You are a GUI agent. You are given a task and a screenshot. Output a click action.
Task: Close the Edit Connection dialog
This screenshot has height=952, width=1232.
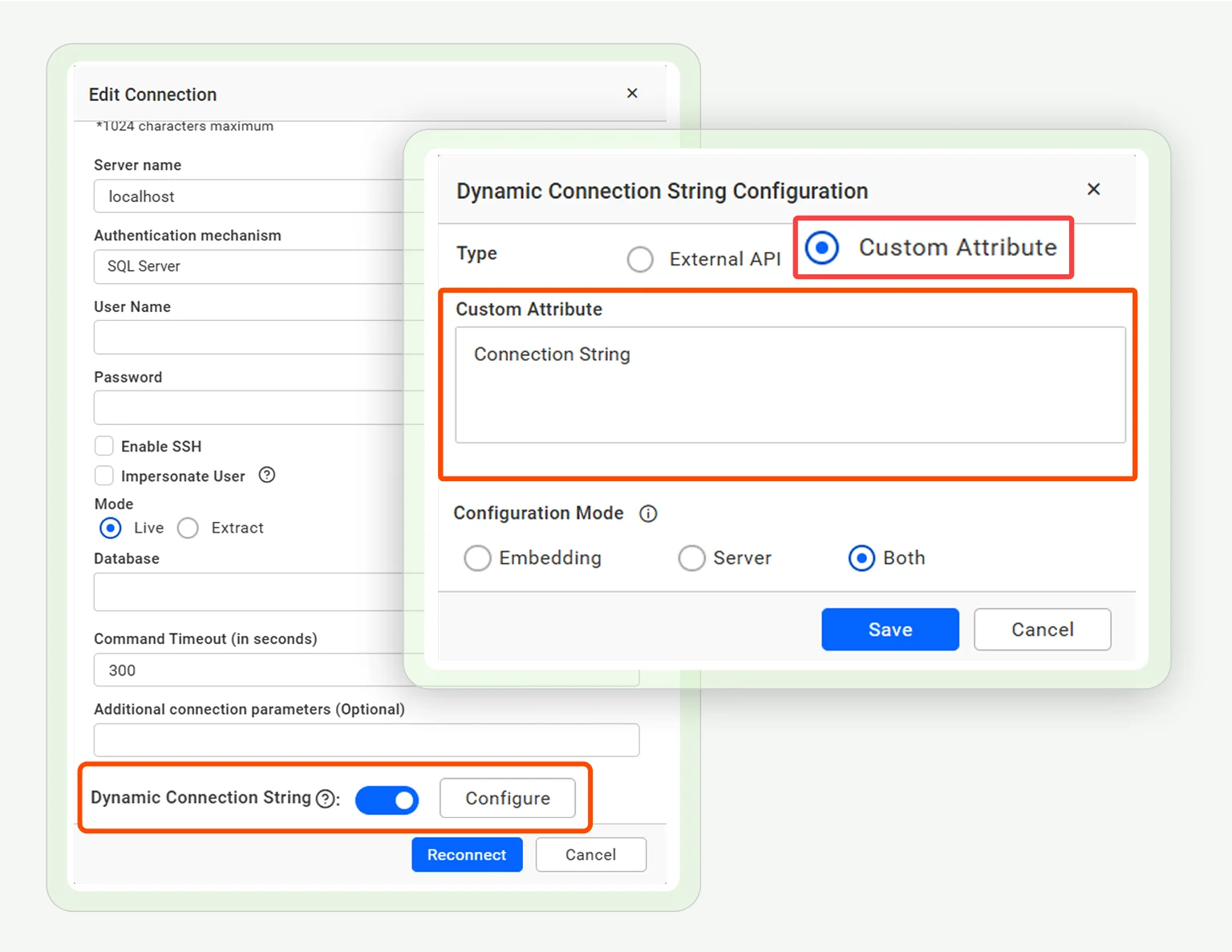point(632,93)
